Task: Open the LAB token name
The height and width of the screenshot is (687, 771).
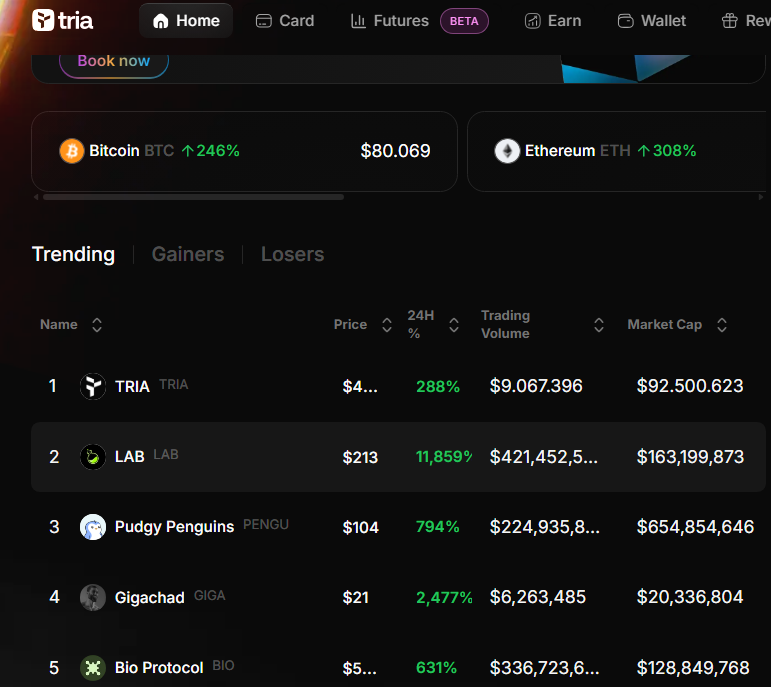Action: (130, 457)
